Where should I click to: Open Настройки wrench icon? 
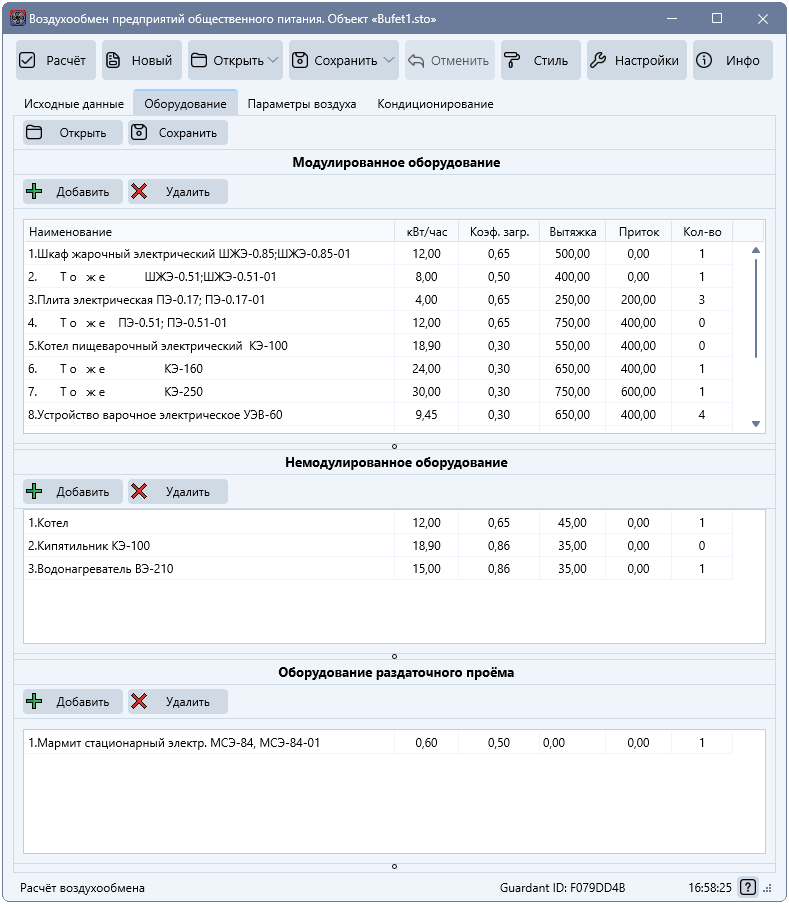pos(598,60)
